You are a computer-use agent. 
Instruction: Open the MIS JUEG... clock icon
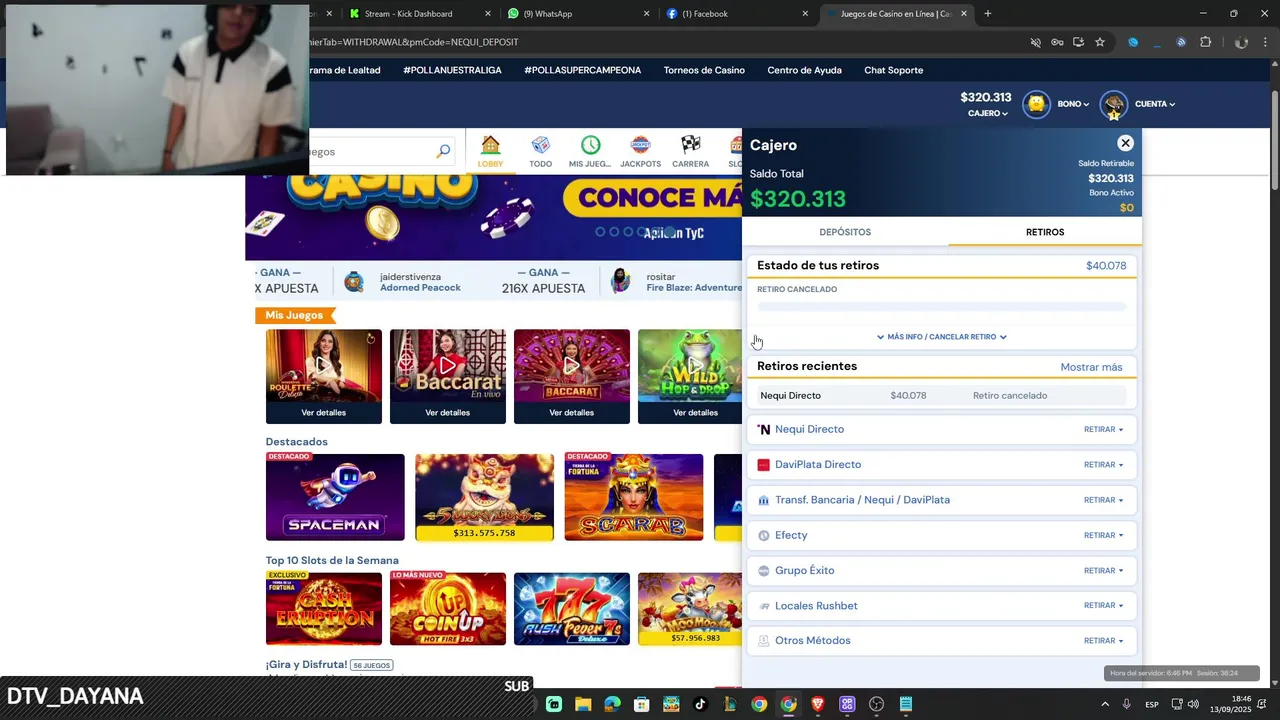point(590,145)
